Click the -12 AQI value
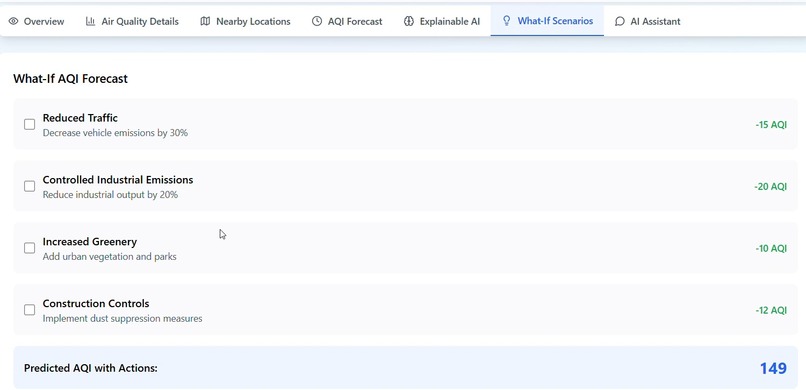The width and height of the screenshot is (806, 390). [771, 310]
